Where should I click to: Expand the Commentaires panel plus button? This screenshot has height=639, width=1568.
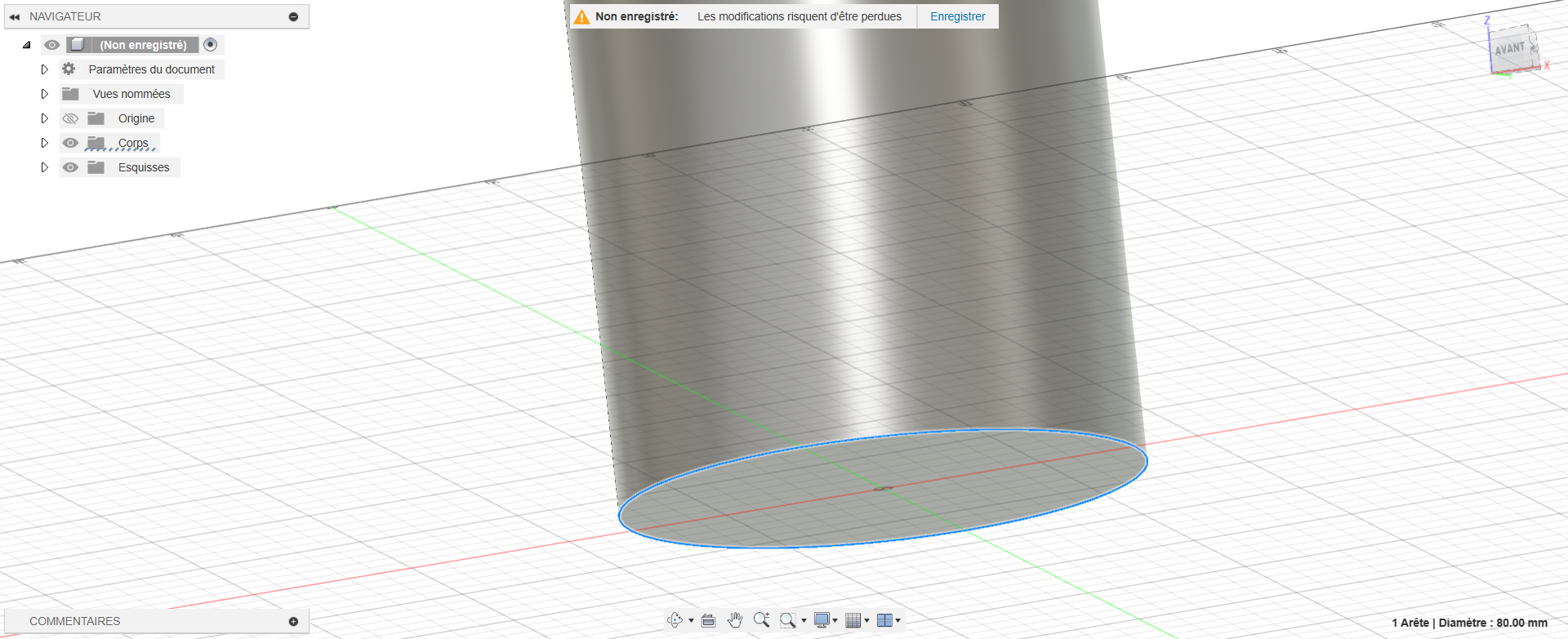(293, 621)
